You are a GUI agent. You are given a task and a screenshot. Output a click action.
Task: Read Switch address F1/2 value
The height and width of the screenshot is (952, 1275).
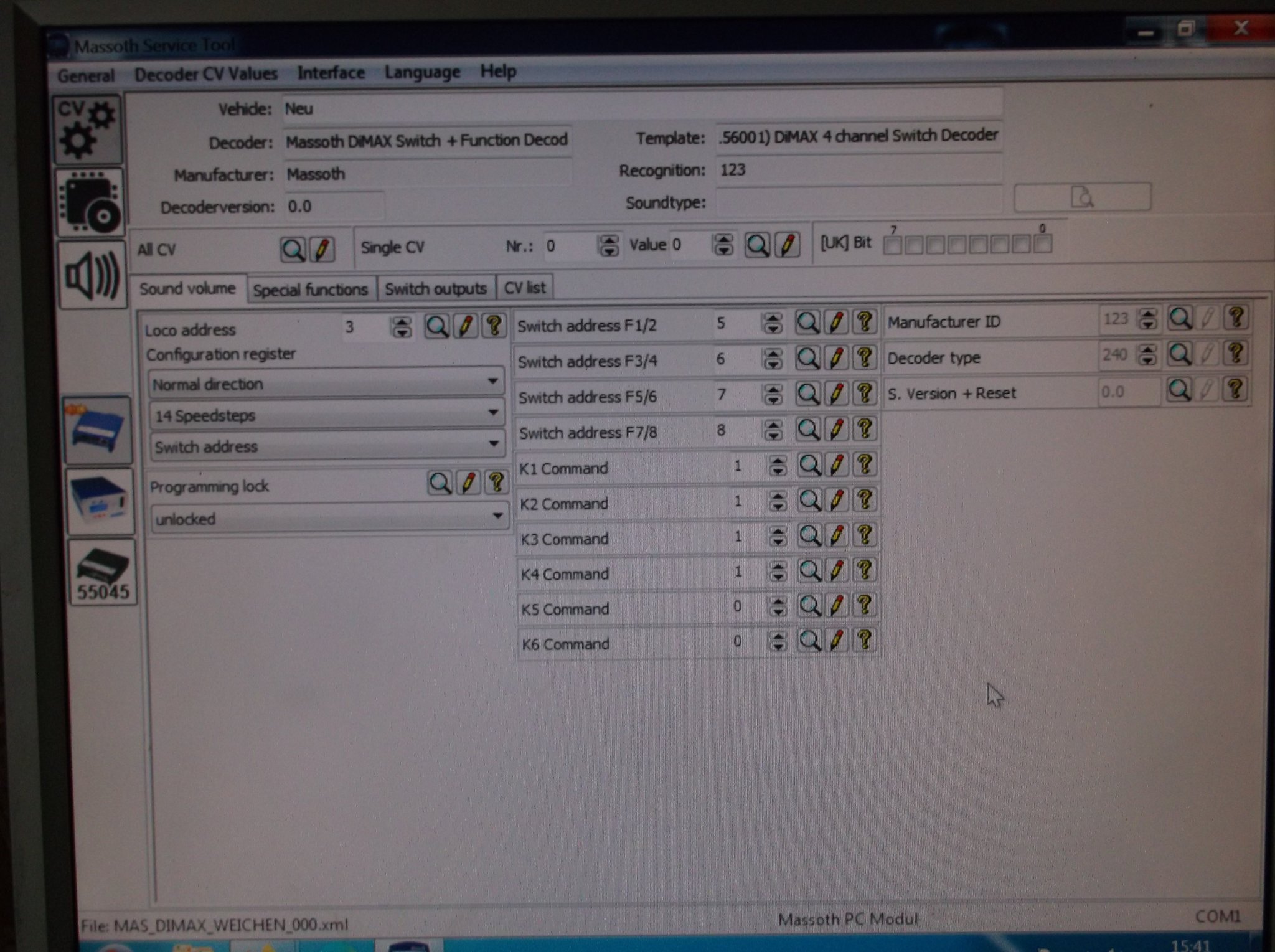(807, 322)
